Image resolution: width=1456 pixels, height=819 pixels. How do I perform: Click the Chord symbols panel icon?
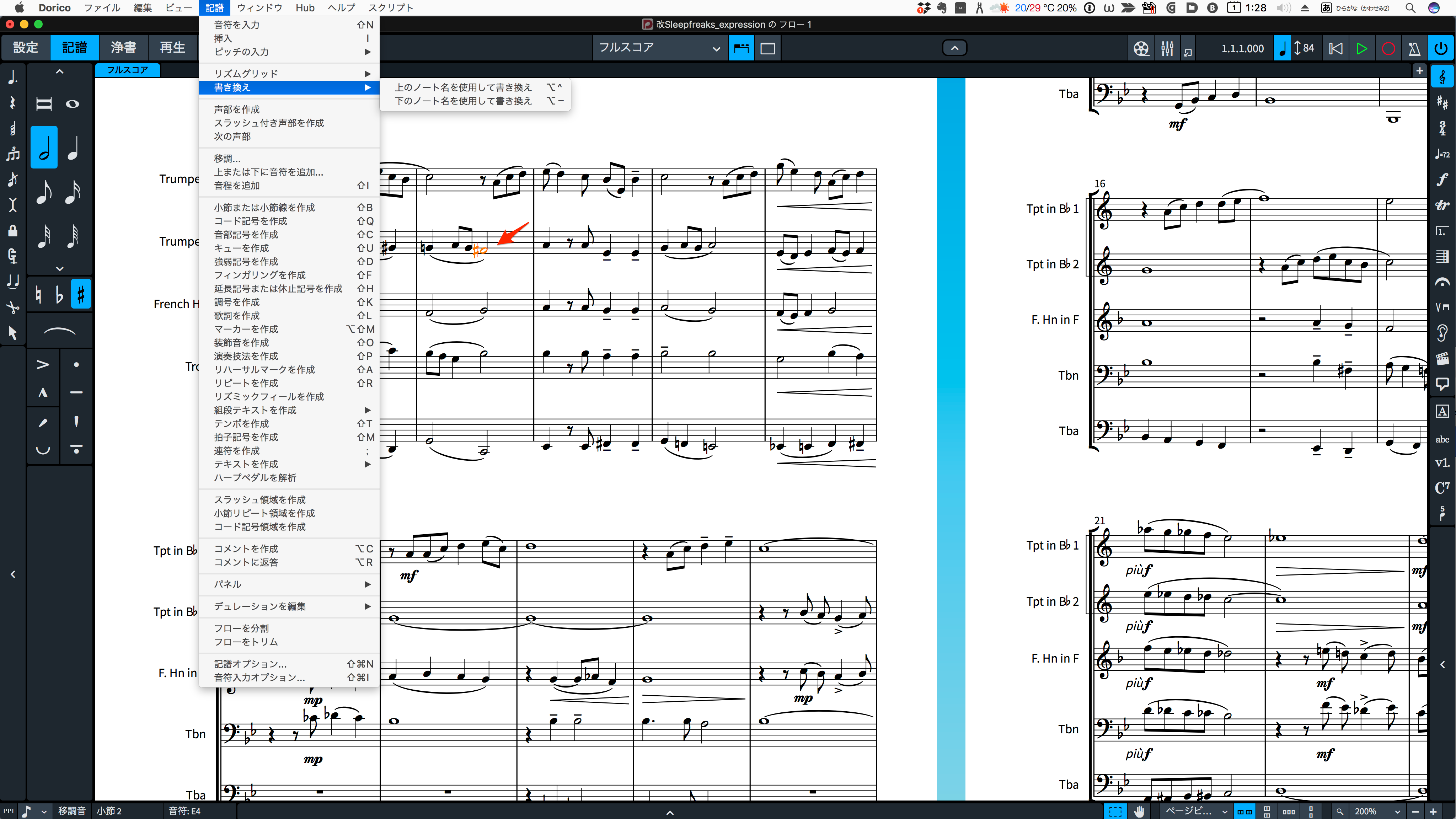pos(1442,487)
